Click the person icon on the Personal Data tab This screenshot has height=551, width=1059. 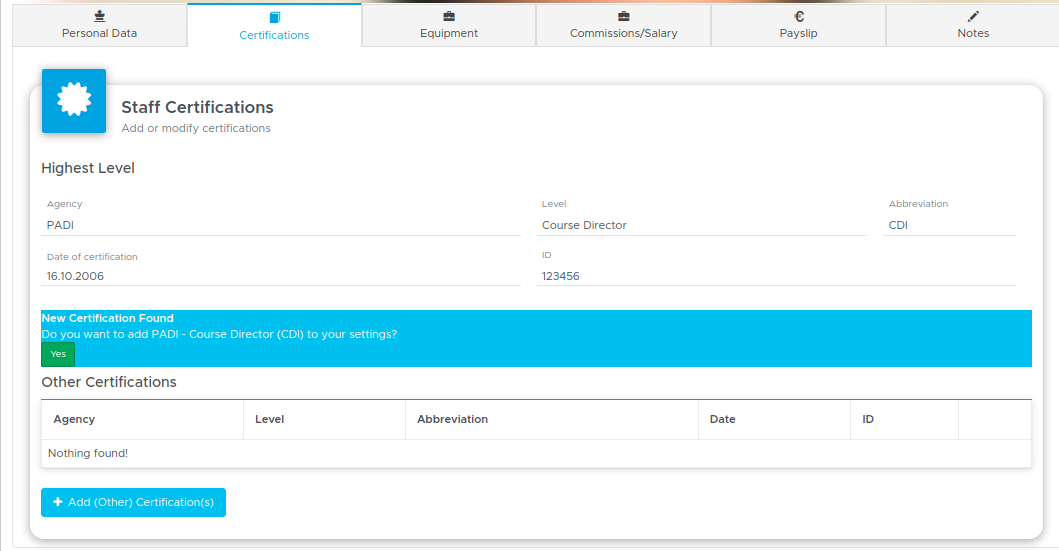99,16
